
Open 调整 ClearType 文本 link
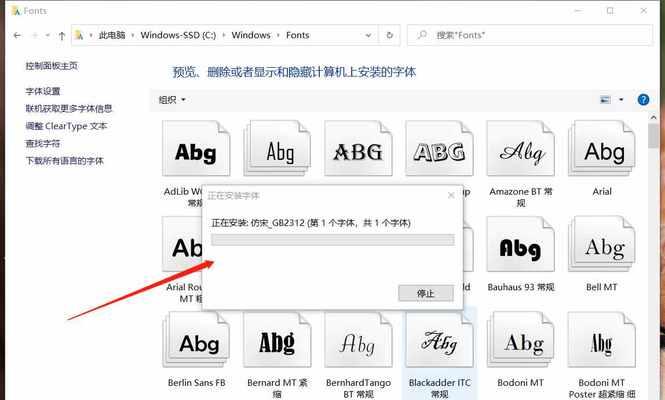click(66, 126)
